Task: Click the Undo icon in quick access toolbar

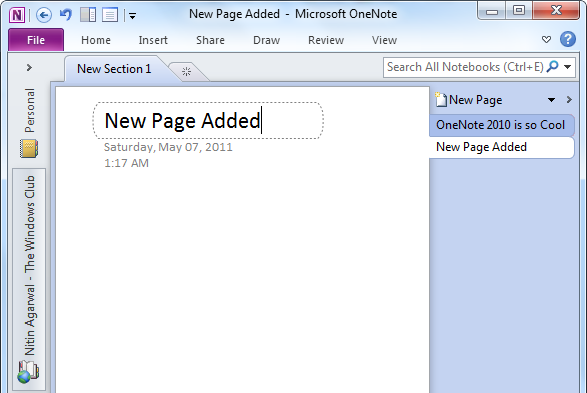Action: click(x=66, y=15)
